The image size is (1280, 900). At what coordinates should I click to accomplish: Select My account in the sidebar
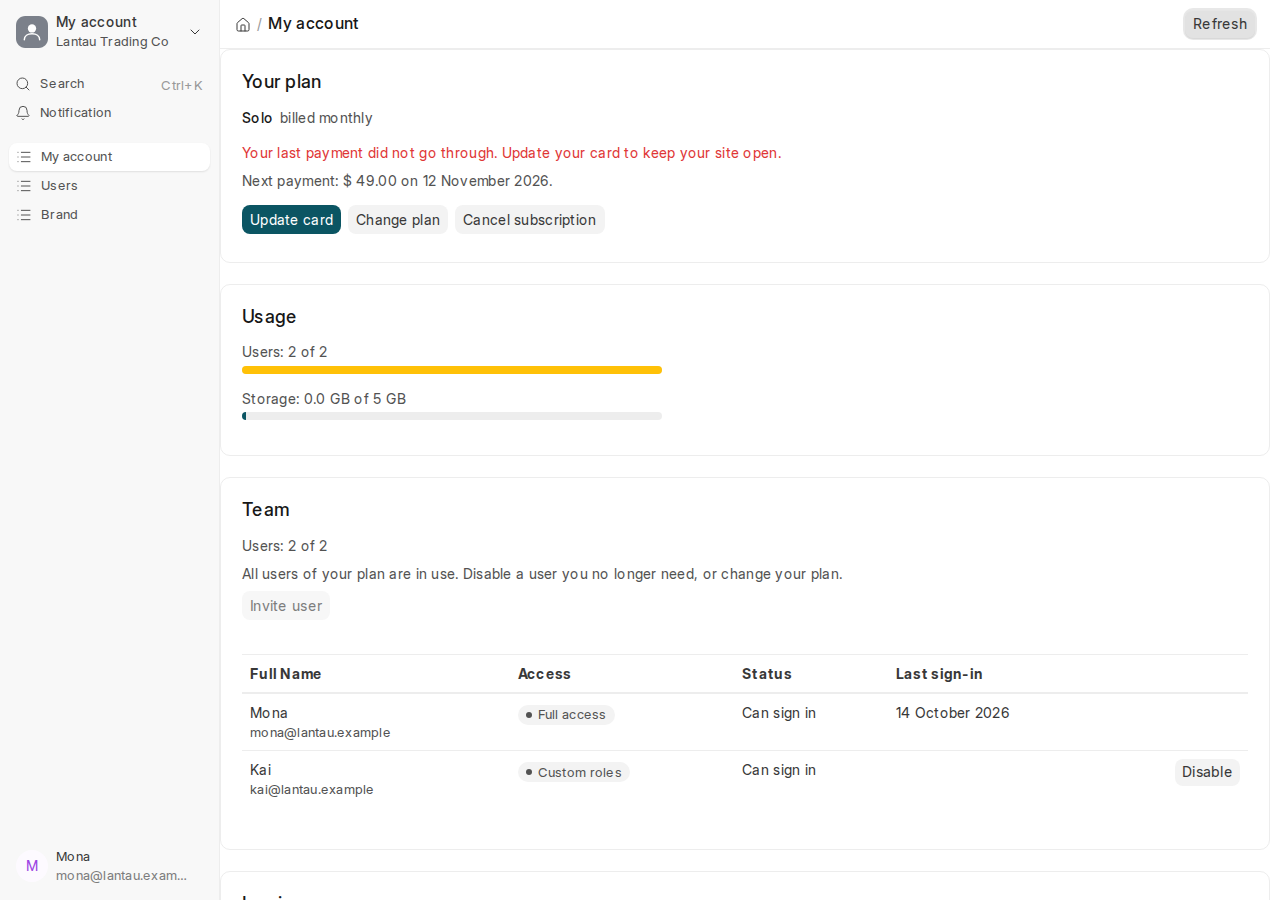[x=110, y=157]
